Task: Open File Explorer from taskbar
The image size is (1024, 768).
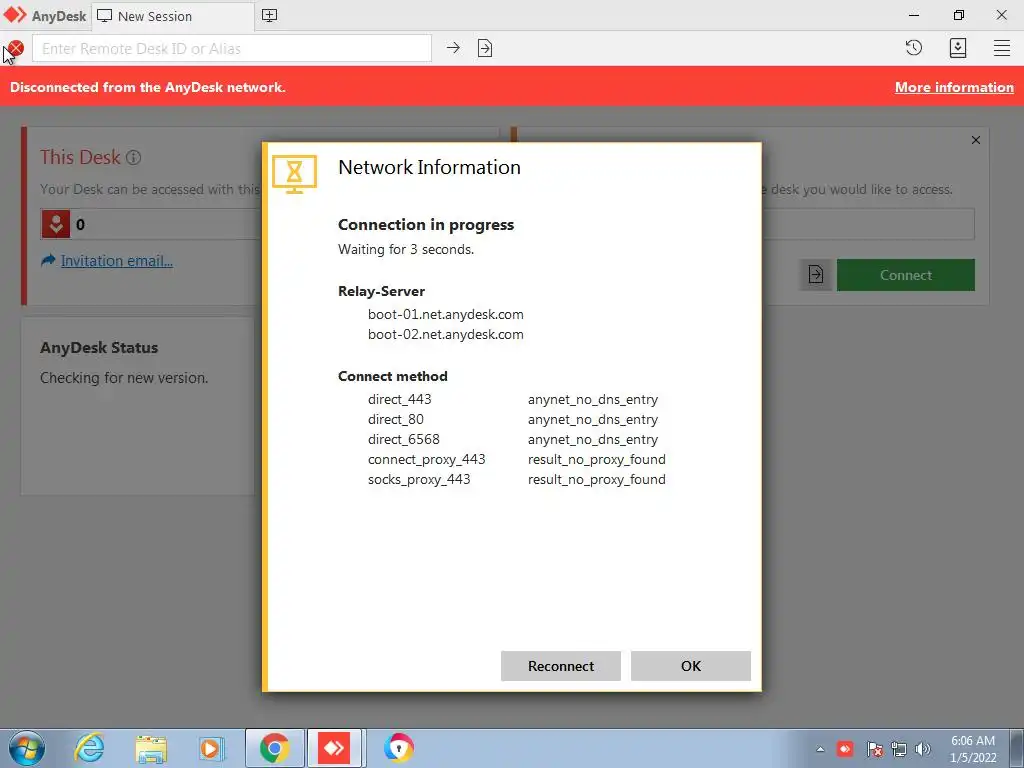Action: coord(151,748)
